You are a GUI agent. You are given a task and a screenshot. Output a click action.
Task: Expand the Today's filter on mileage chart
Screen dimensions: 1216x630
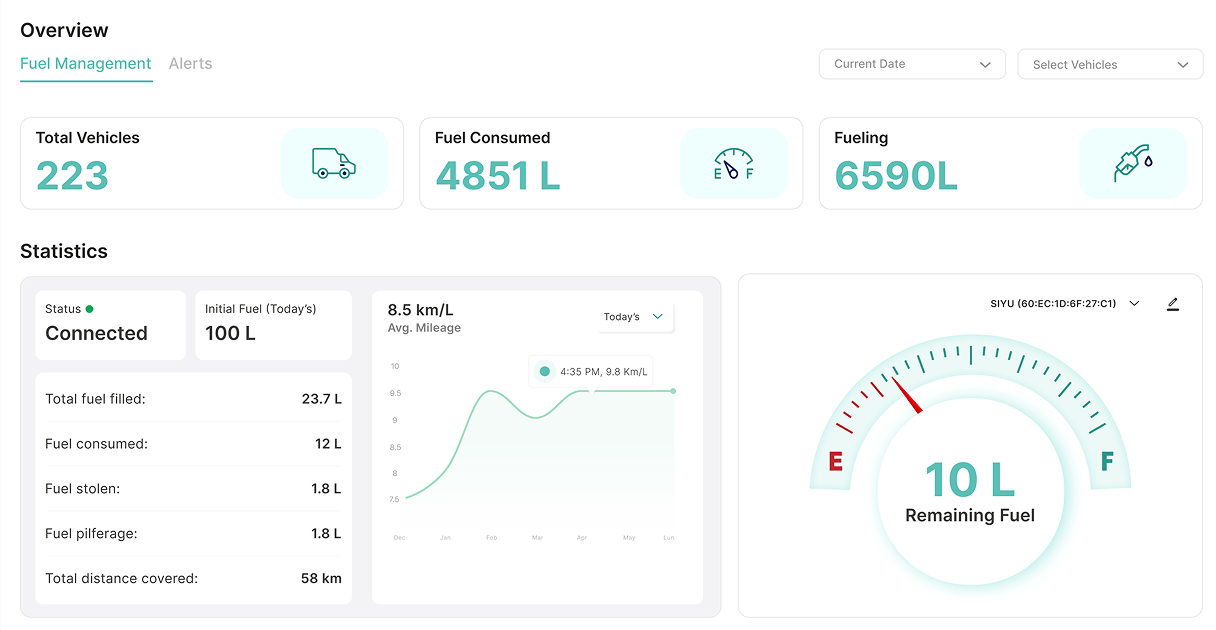(x=634, y=316)
